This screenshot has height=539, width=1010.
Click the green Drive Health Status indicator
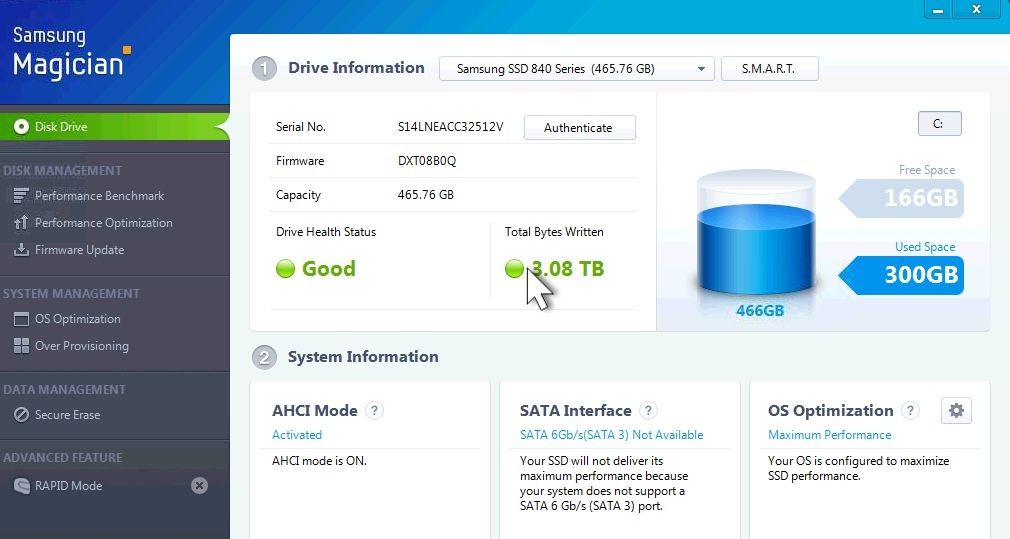tap(285, 269)
